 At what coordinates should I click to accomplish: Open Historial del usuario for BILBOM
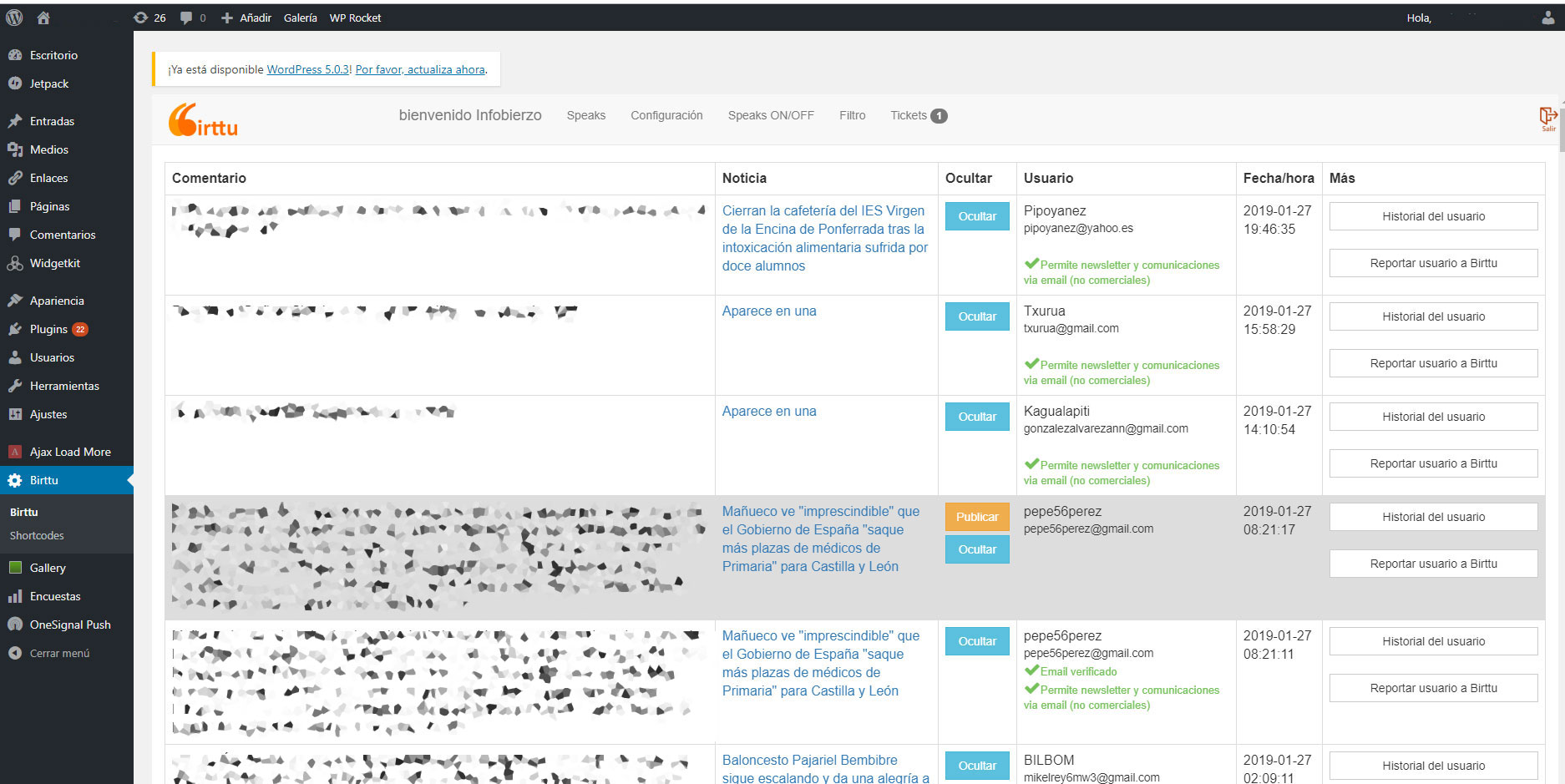(1433, 766)
